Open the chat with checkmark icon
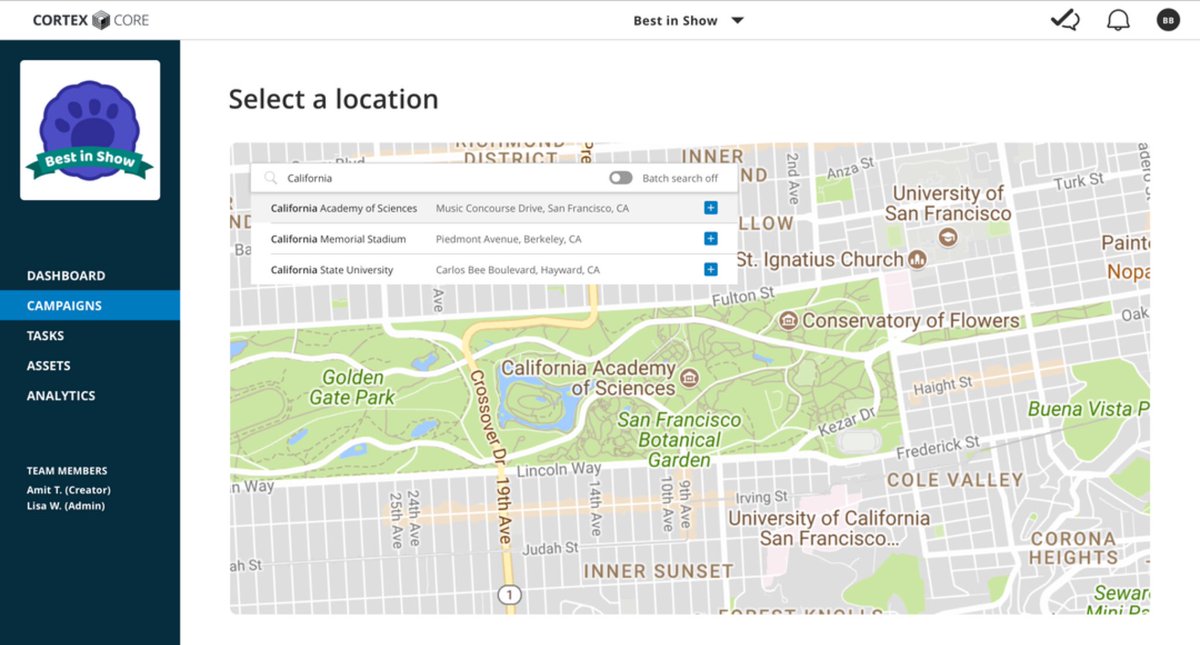The height and width of the screenshot is (645, 1200). pos(1065,20)
